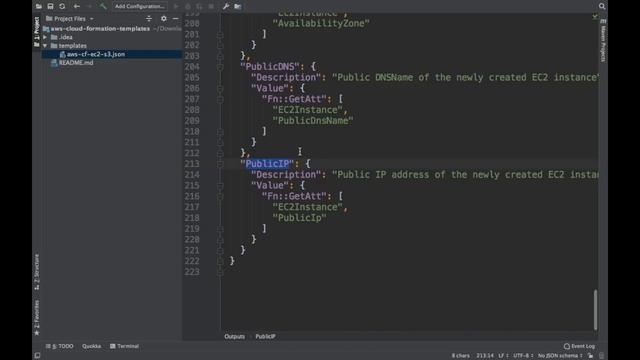Click the highlighted "PublicIP" key text
Screen dimensions: 640x360
click(267, 164)
